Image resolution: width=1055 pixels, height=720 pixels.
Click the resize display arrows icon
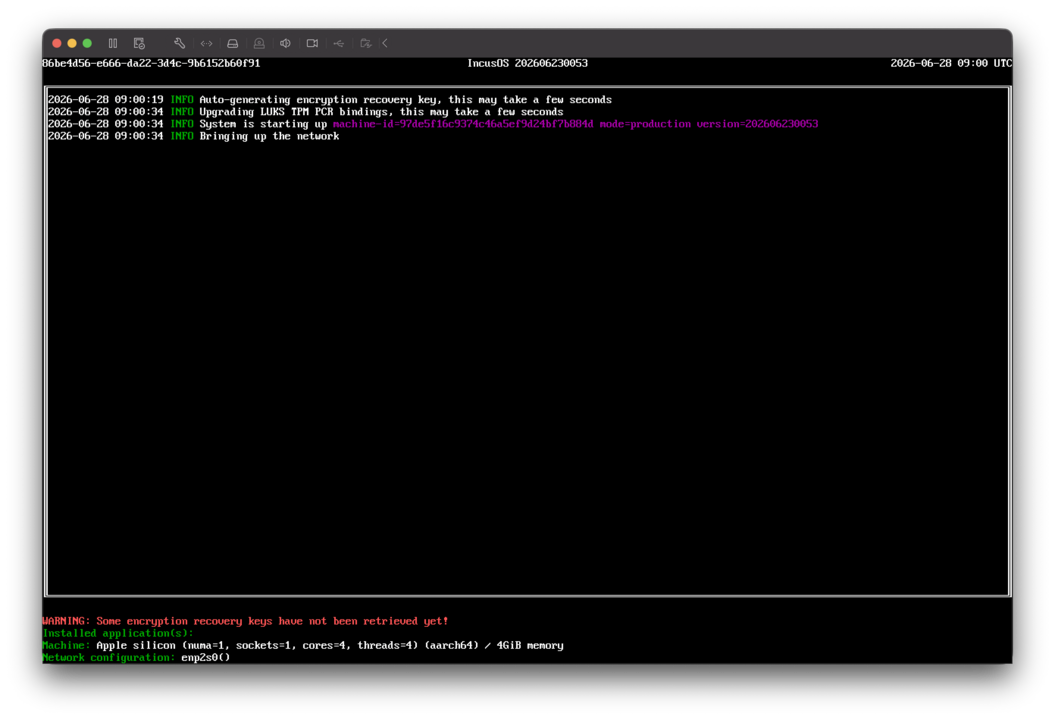click(x=207, y=43)
